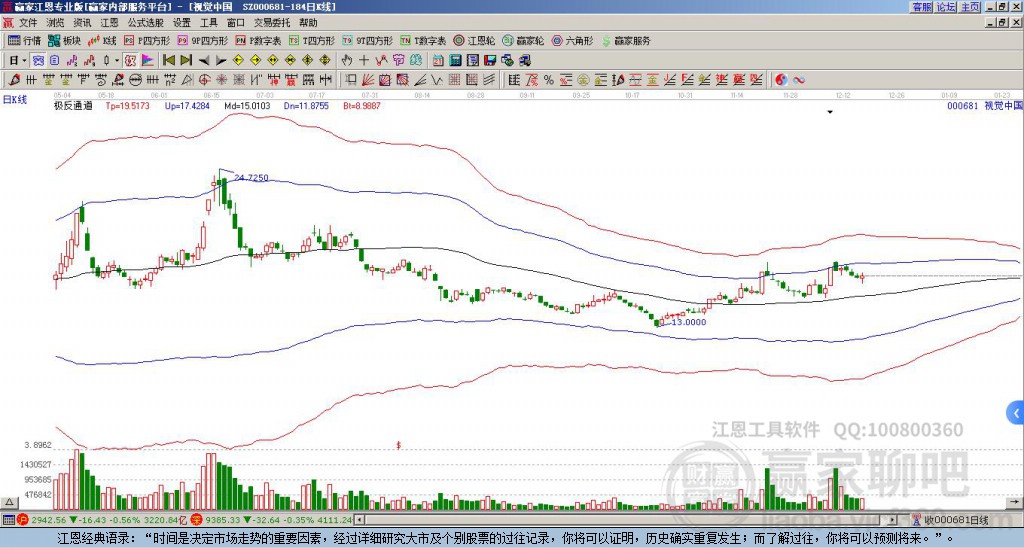Switch to K线 candlestick chart
Screen dimensions: 1024x548
tap(102, 40)
